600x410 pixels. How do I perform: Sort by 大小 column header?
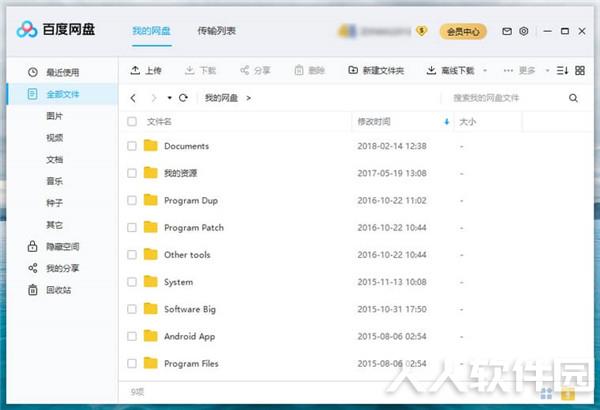pyautogui.click(x=468, y=122)
